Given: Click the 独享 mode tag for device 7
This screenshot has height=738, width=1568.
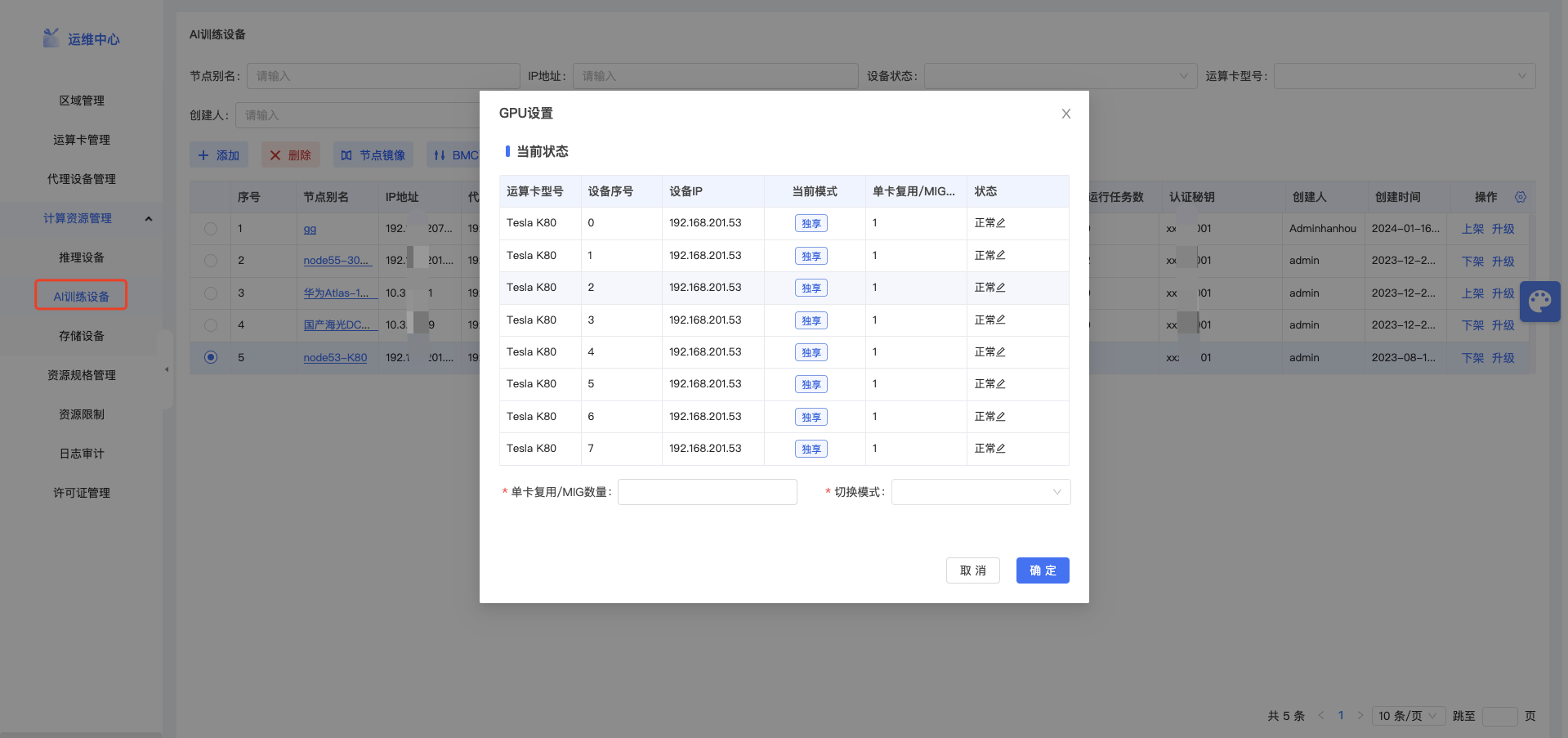Looking at the screenshot, I should (x=811, y=449).
